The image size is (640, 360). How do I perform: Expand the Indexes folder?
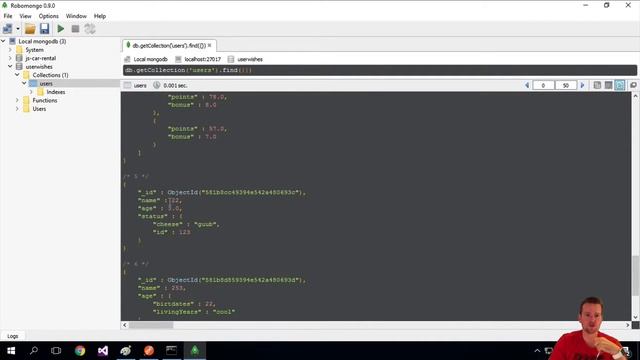click(x=31, y=92)
